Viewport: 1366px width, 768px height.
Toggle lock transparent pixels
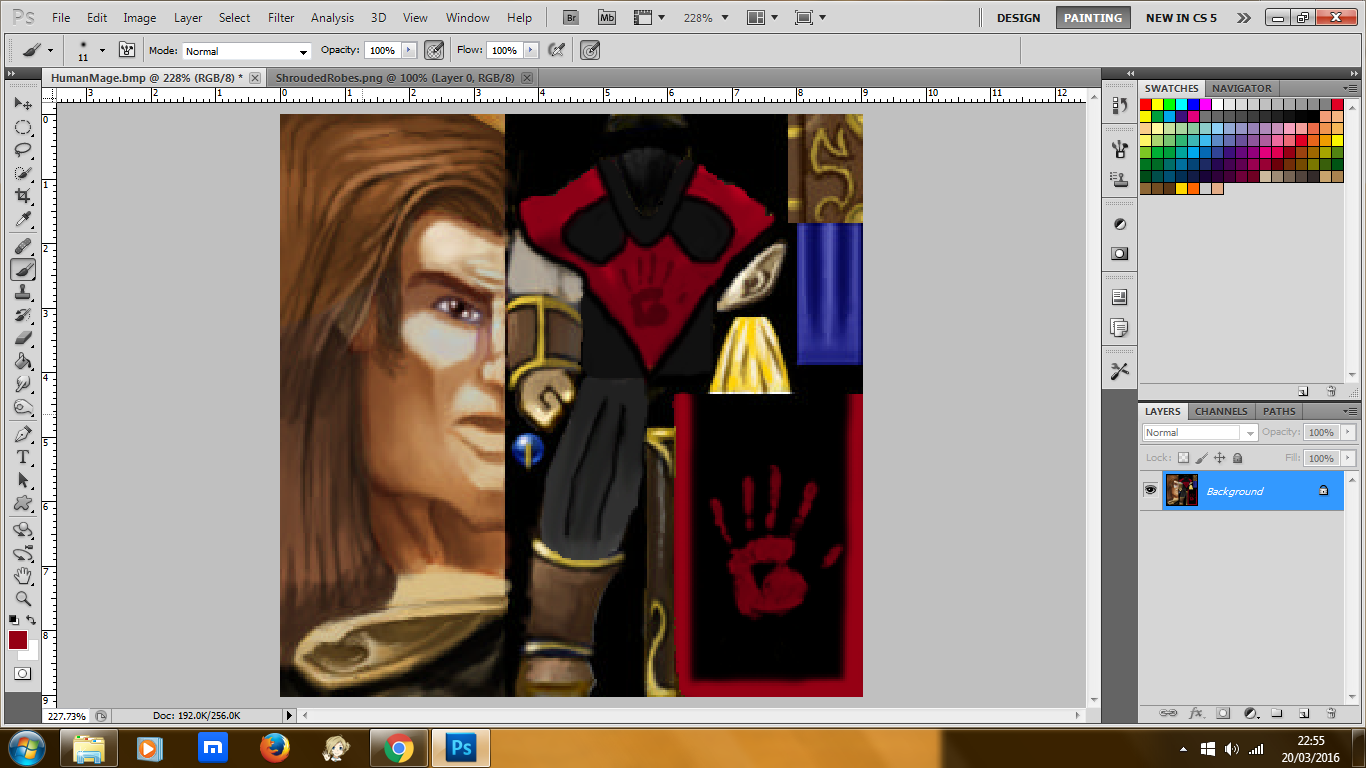pyautogui.click(x=1184, y=458)
